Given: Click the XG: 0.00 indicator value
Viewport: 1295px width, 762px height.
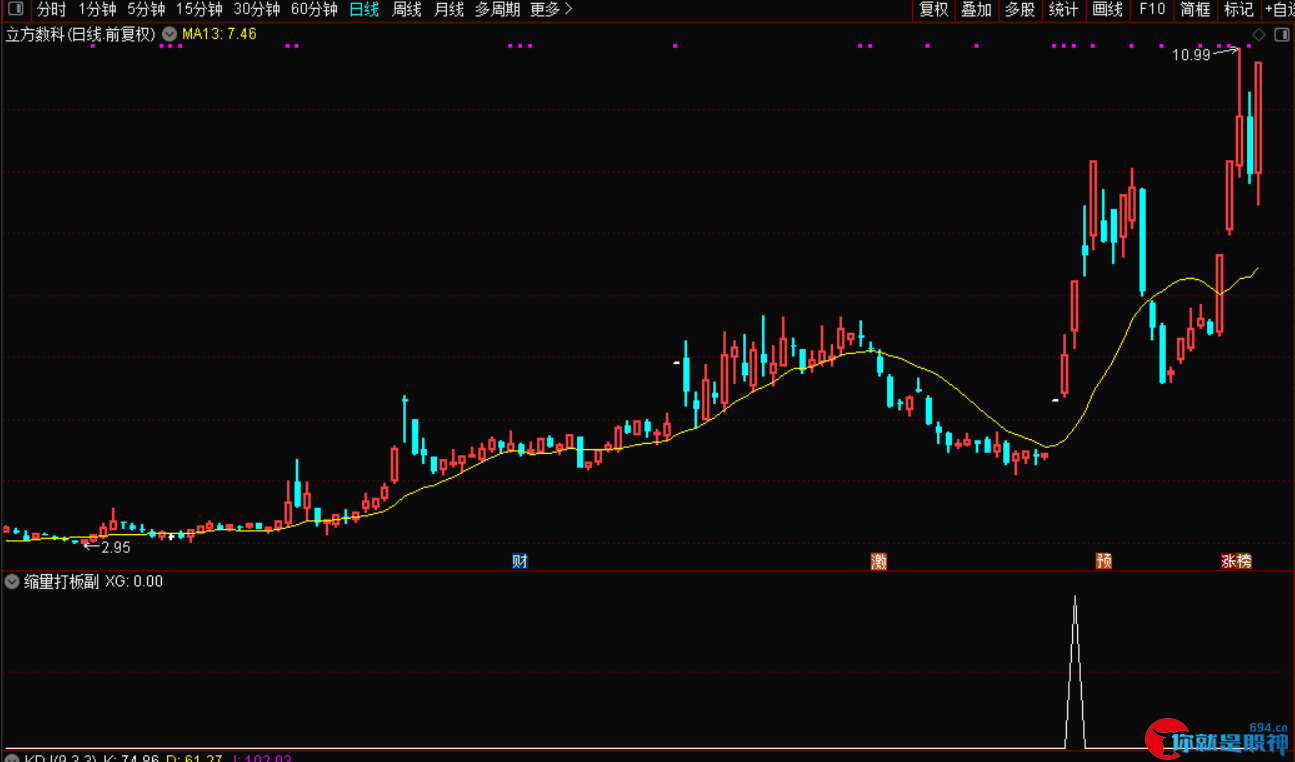Looking at the screenshot, I should tap(134, 581).
